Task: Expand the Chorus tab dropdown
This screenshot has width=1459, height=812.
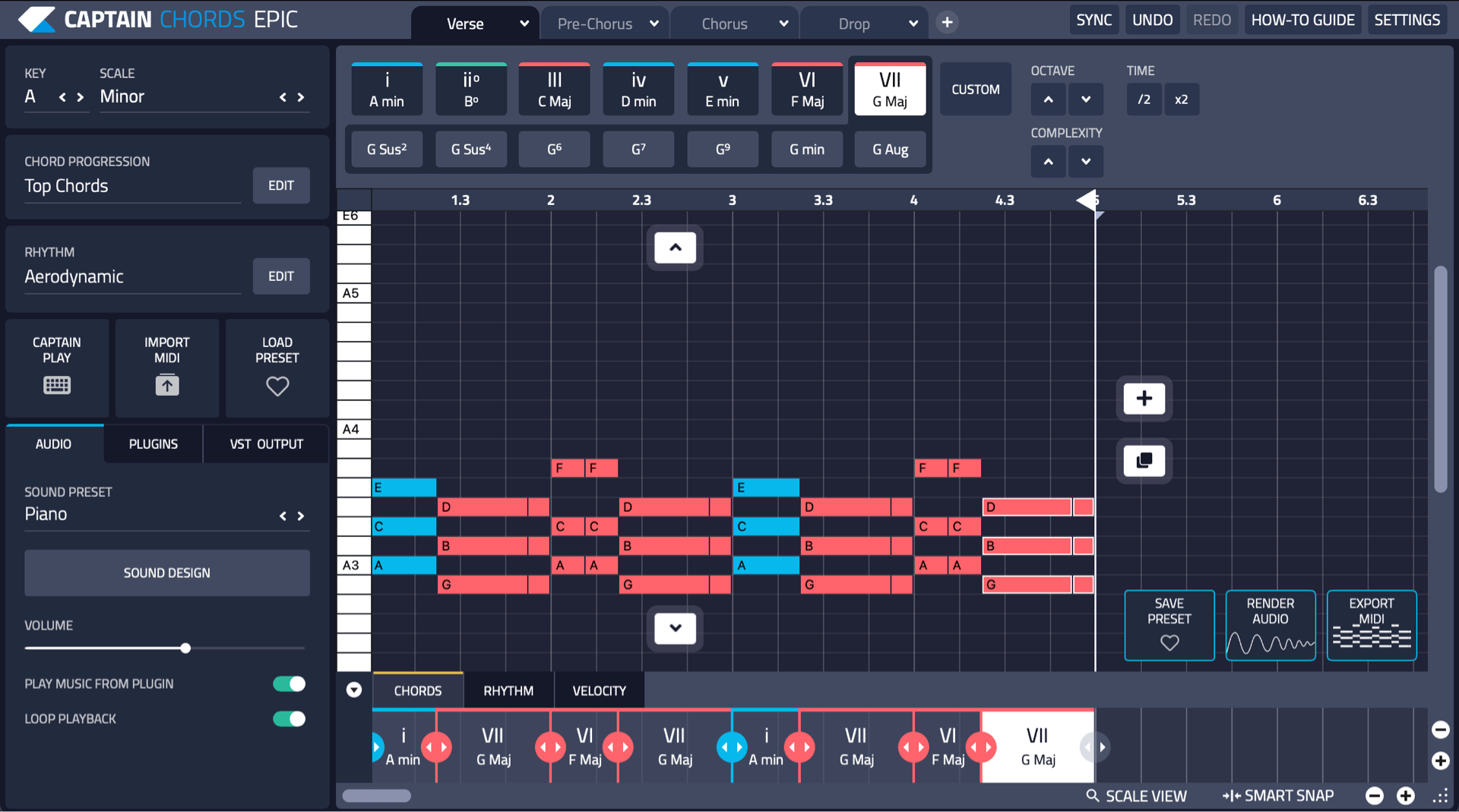Action: coord(783,24)
